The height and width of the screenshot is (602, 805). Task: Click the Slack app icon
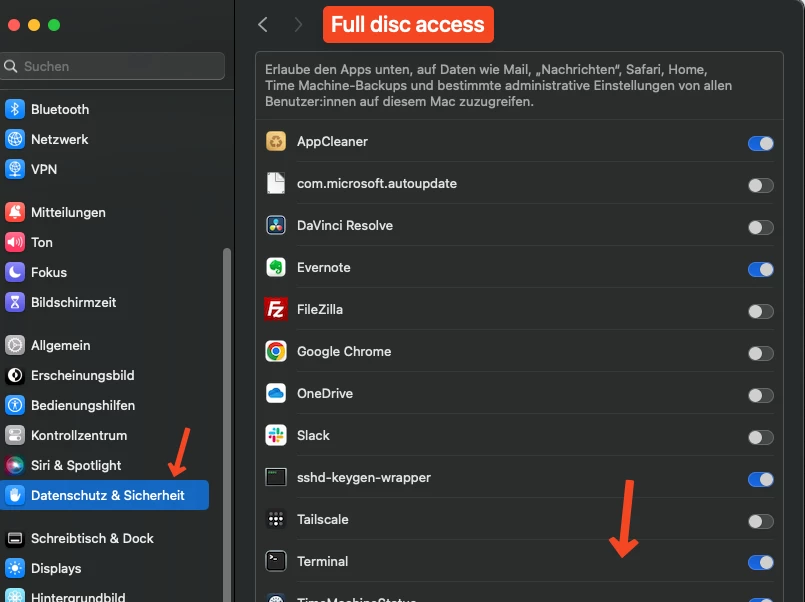[276, 435]
